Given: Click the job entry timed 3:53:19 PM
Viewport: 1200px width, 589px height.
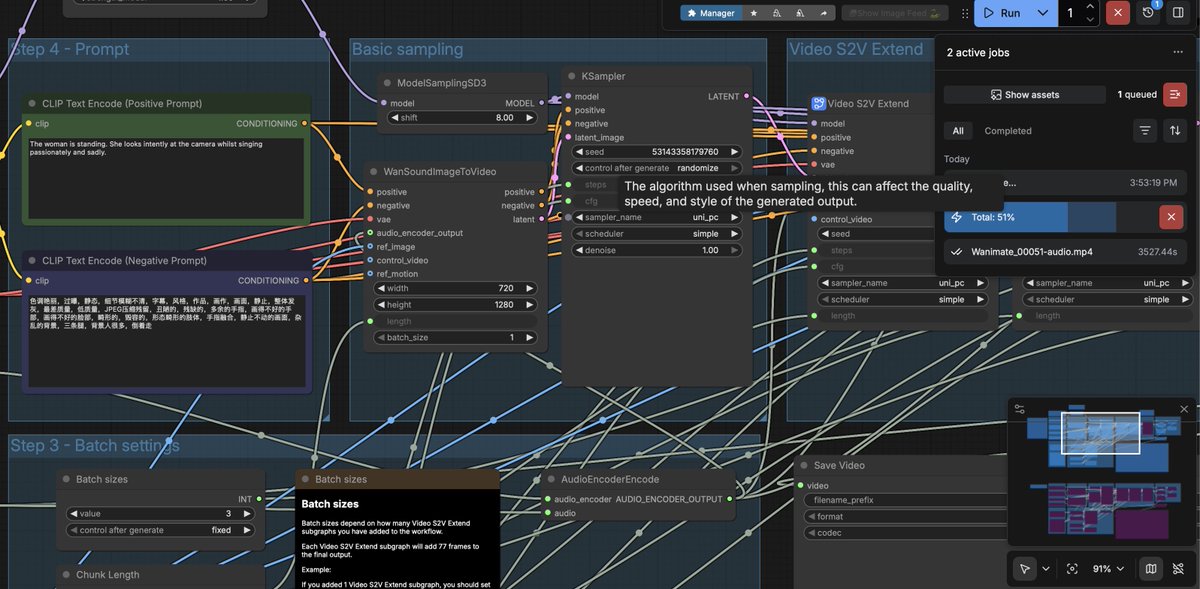Looking at the screenshot, I should [x=1065, y=183].
